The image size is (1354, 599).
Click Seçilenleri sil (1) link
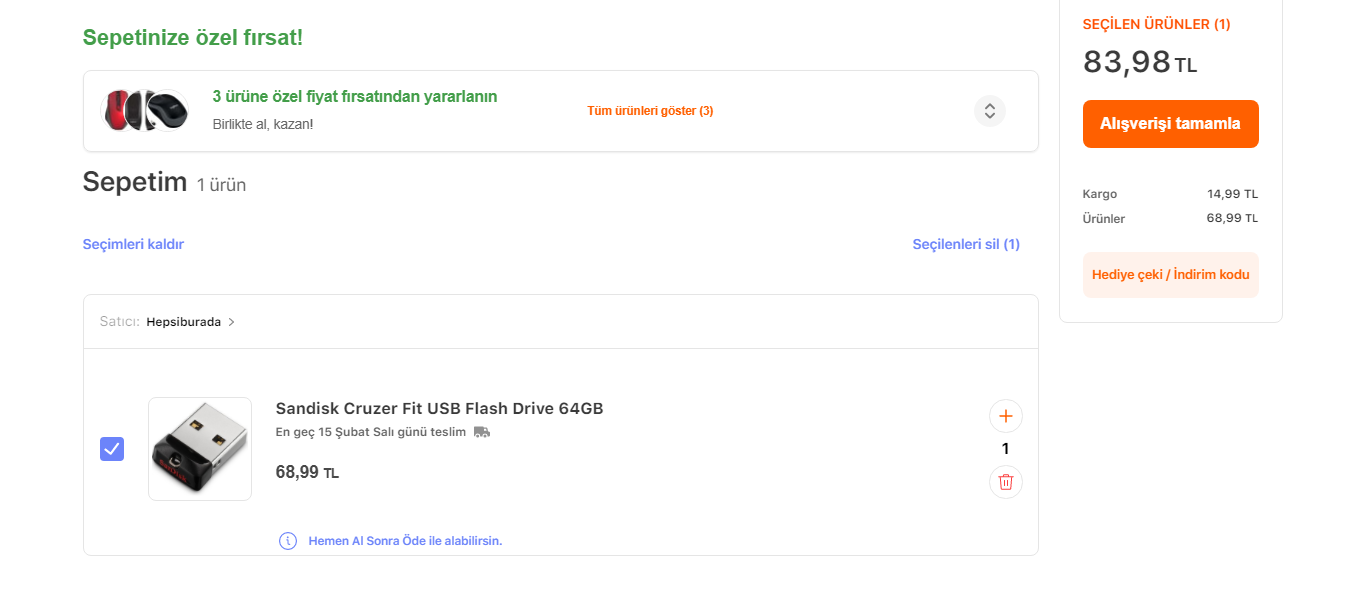click(966, 244)
